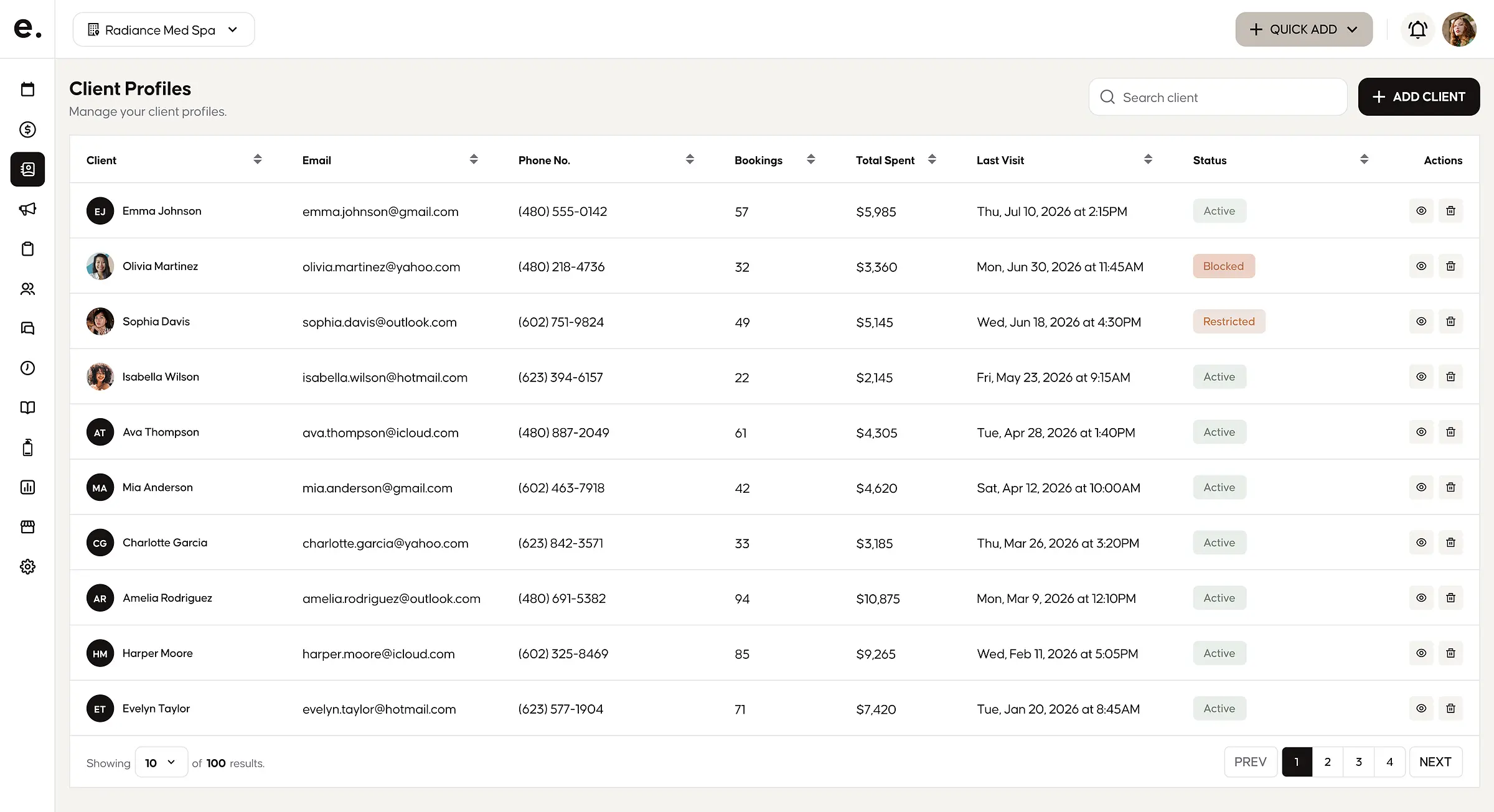
Task: Open the results per page dropdown
Action: click(x=161, y=763)
